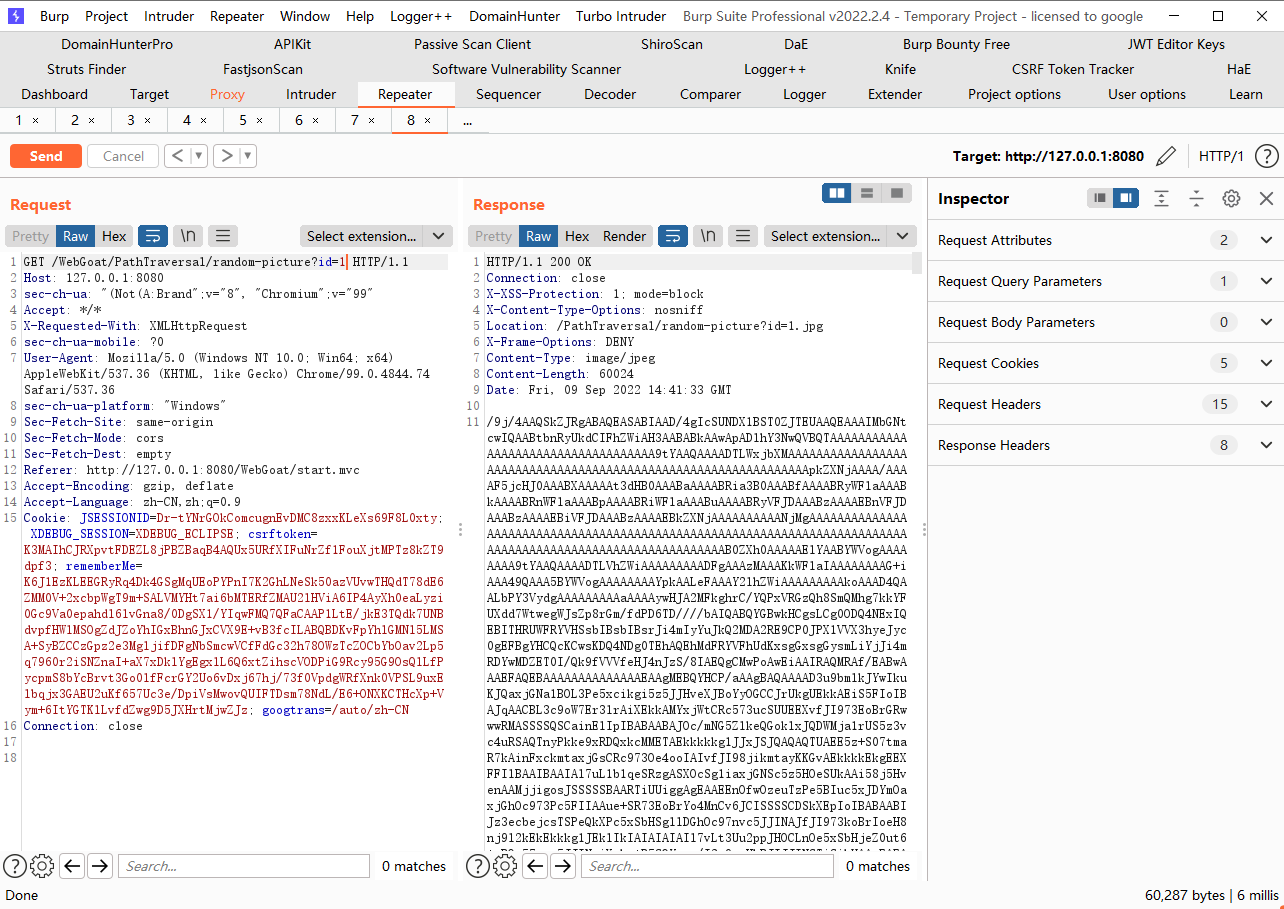Open request search settings gear
This screenshot has width=1284, height=909.
[x=42, y=866]
